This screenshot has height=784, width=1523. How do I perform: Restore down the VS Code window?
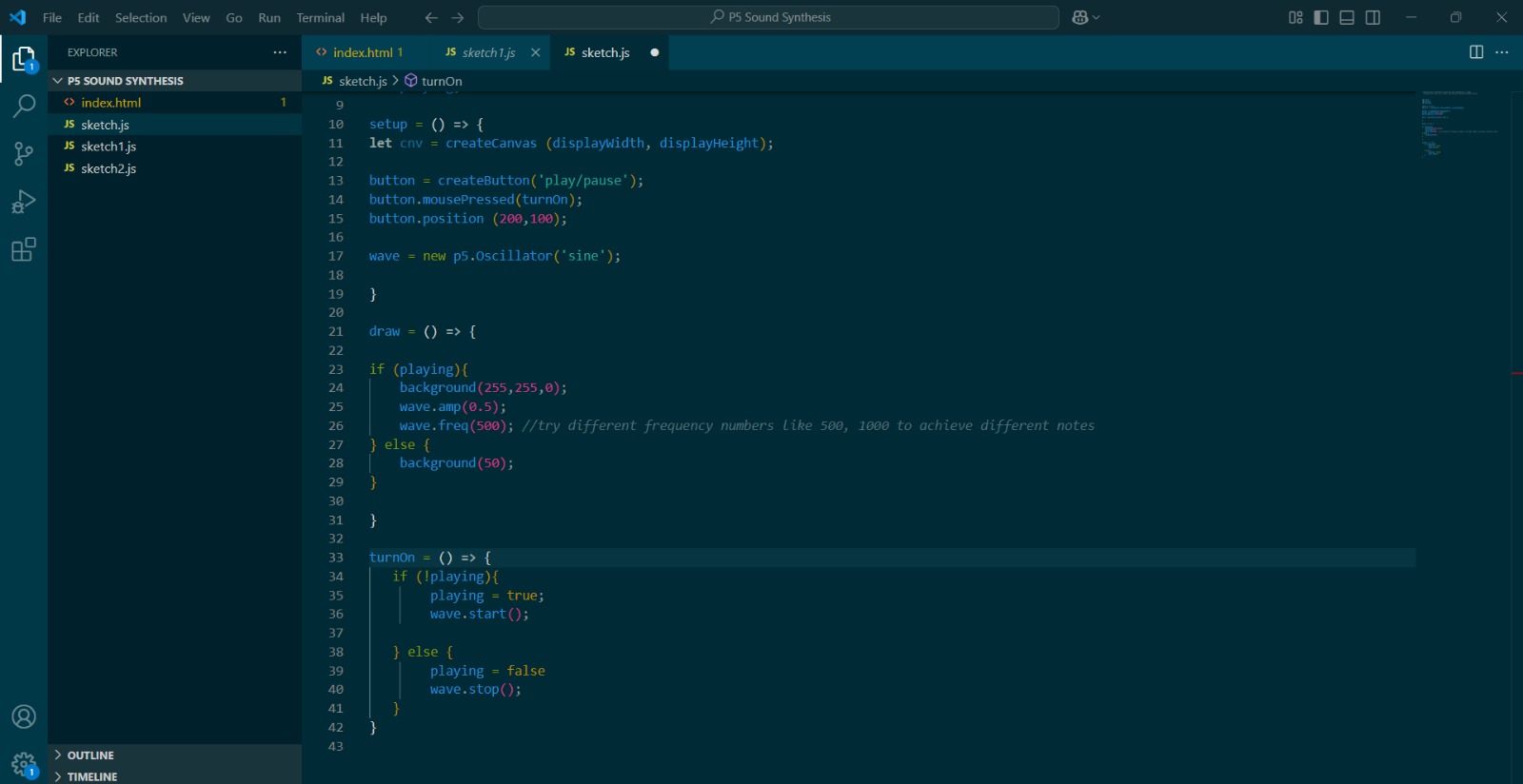[x=1455, y=17]
